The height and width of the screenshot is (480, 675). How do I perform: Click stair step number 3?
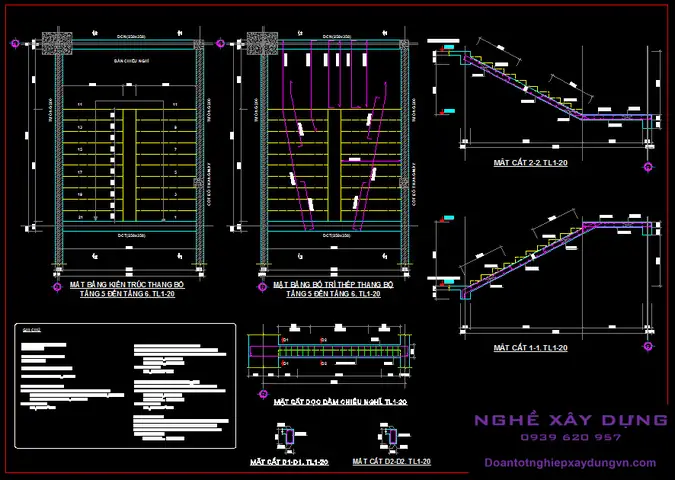(175, 195)
